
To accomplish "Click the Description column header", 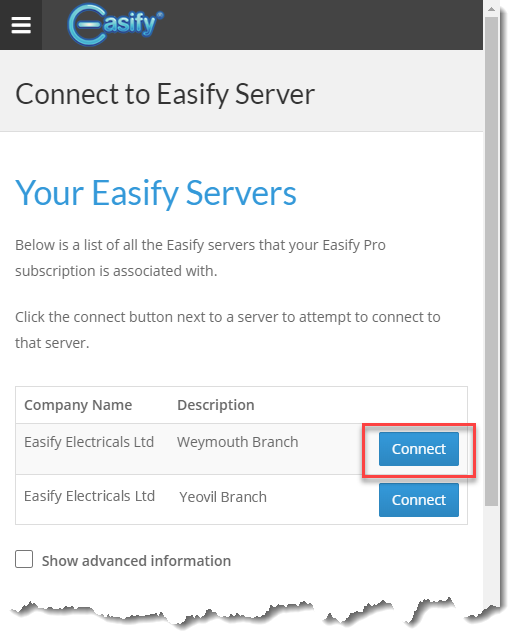I will (216, 405).
